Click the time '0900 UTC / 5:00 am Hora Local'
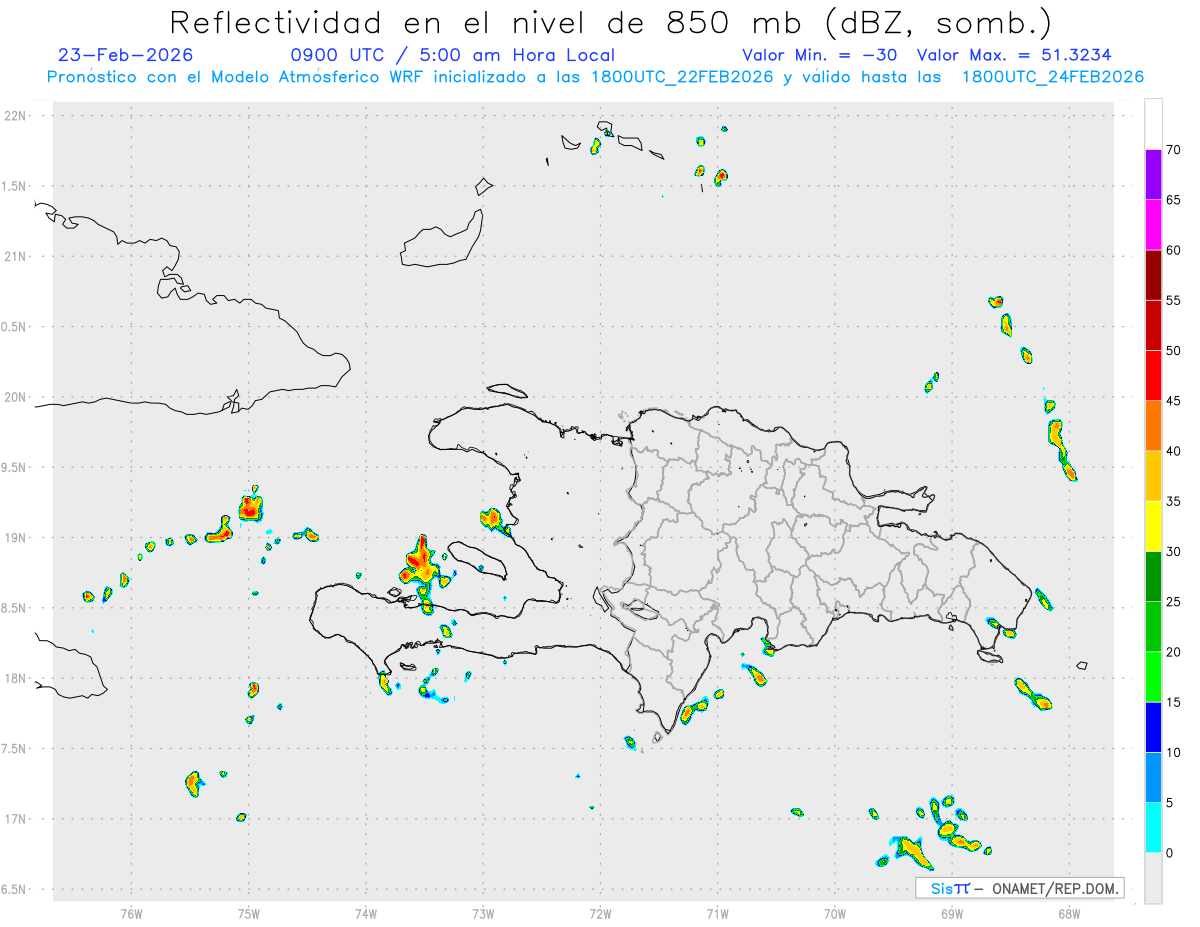 click(452, 55)
